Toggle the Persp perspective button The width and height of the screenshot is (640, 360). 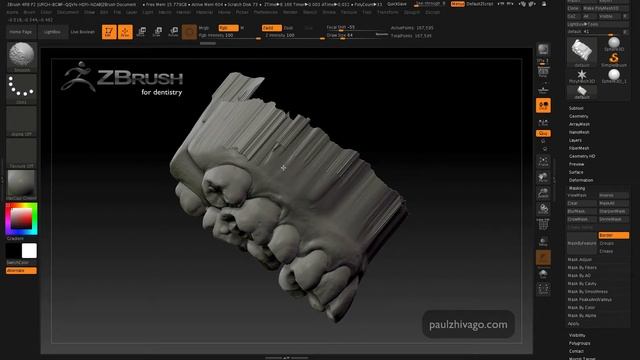(x=543, y=73)
